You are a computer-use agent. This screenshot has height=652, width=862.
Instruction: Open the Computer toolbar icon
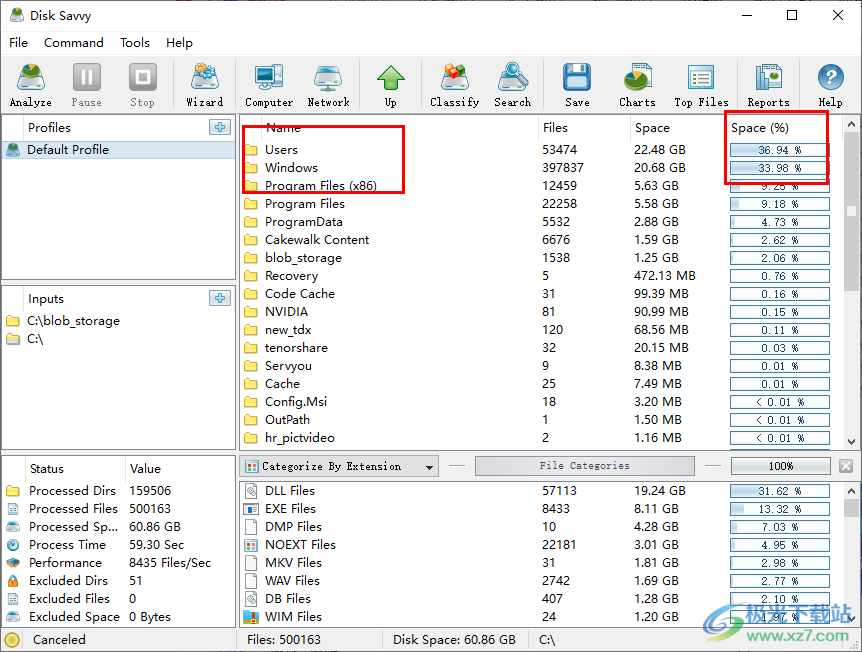269,85
